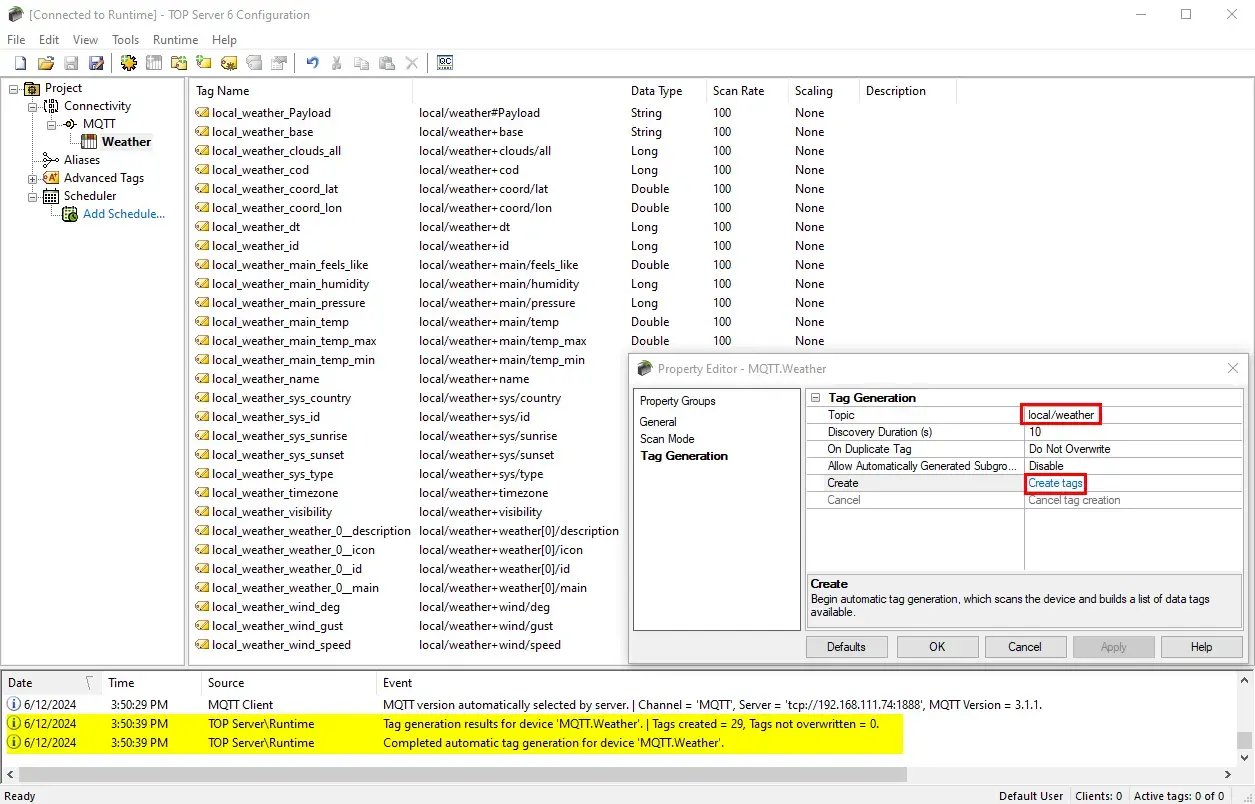Undo the last action
The width and height of the screenshot is (1255, 804).
[311, 62]
